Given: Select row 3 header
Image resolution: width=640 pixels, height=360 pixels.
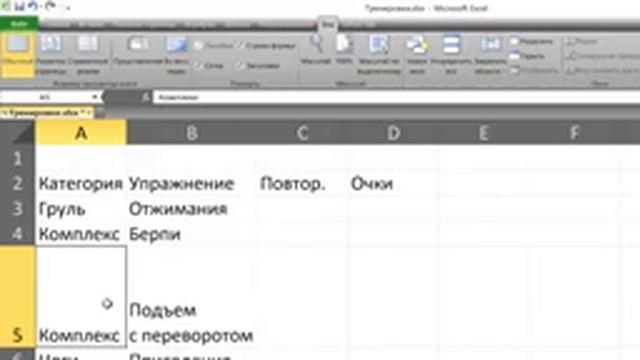Looking at the screenshot, I should click(x=17, y=209).
